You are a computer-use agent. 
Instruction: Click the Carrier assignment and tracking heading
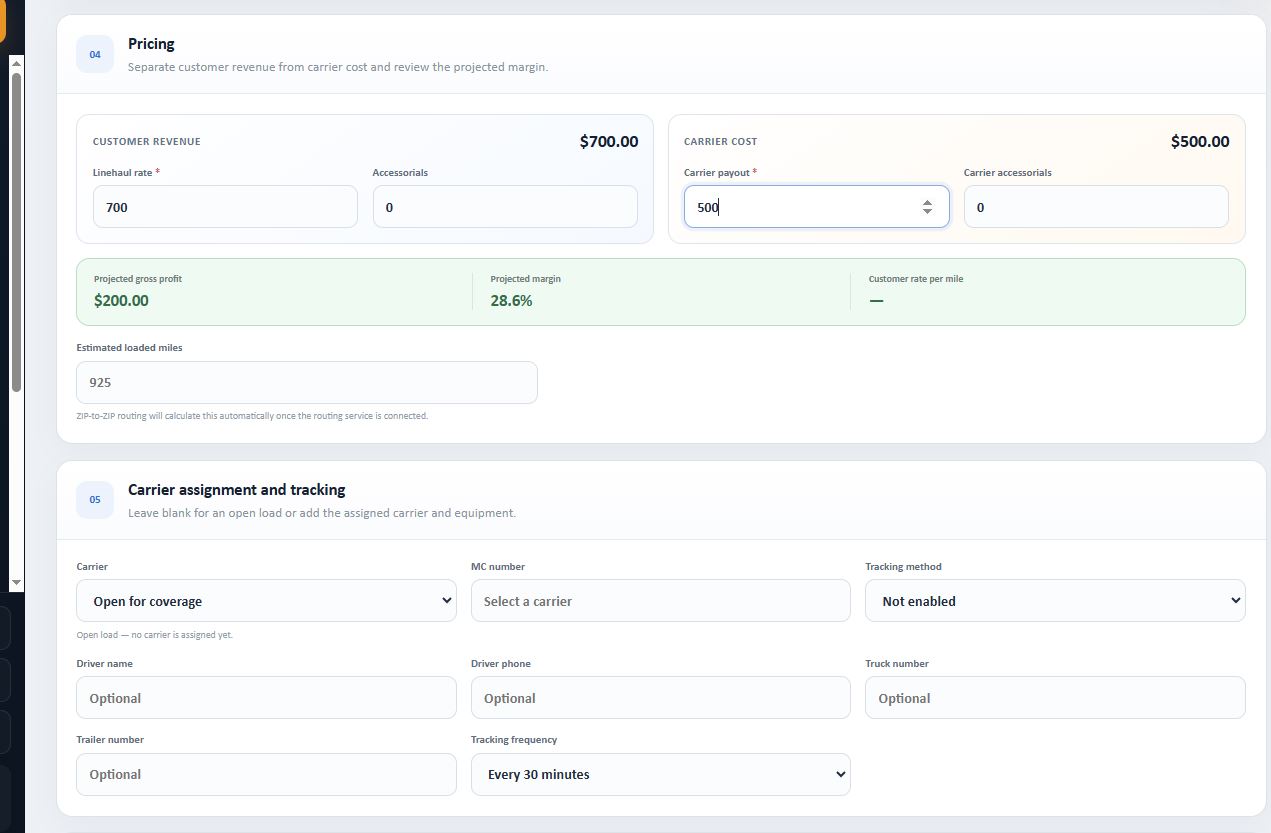[237, 490]
